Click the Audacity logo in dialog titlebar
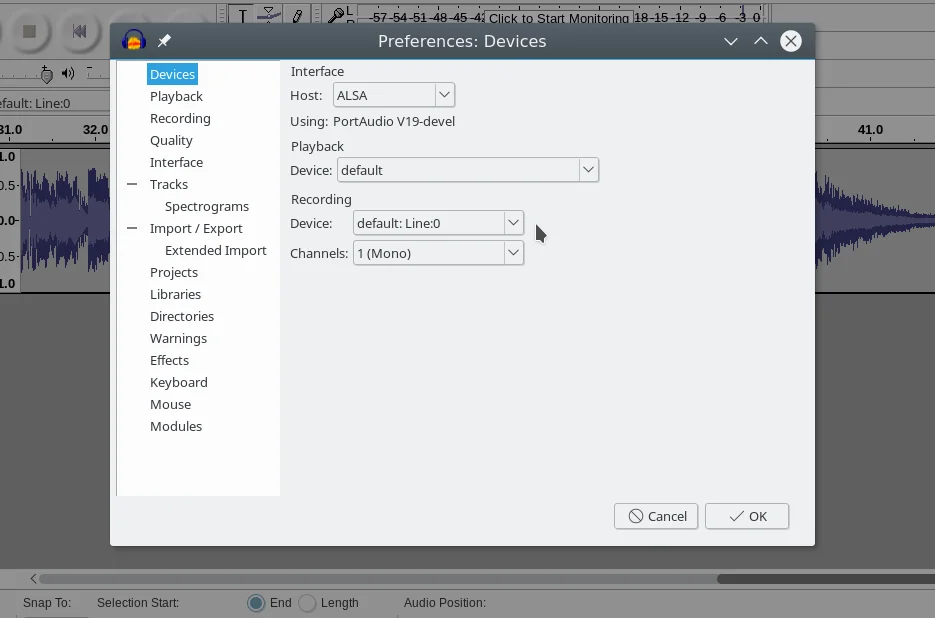This screenshot has height=618, width=935. pyautogui.click(x=134, y=41)
